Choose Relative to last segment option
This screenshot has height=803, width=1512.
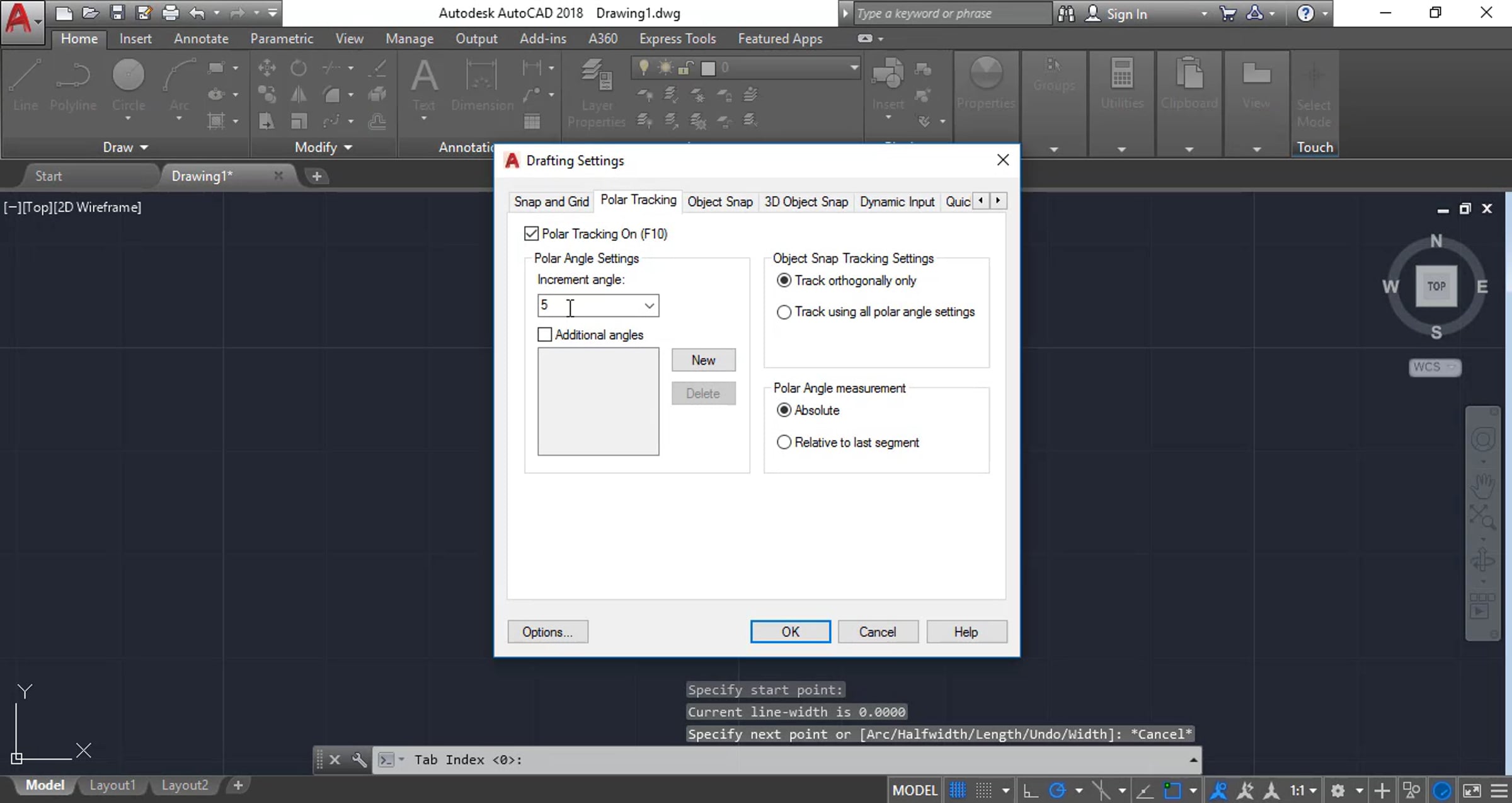(784, 442)
